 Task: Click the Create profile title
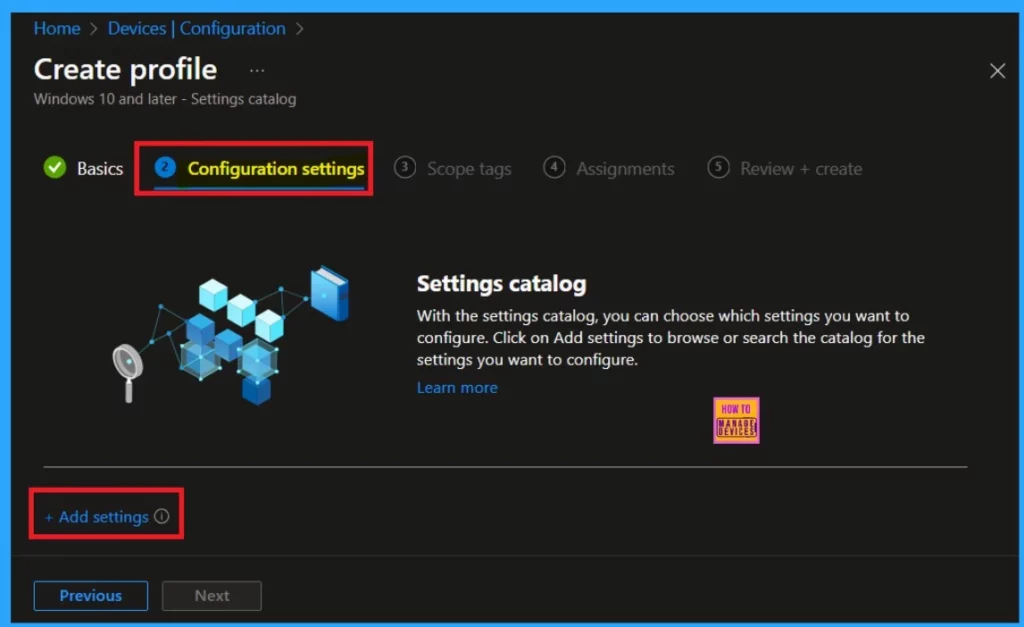coord(125,69)
